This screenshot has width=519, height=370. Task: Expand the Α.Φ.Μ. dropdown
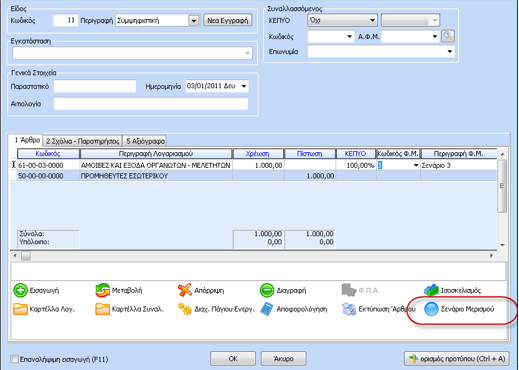pyautogui.click(x=435, y=36)
